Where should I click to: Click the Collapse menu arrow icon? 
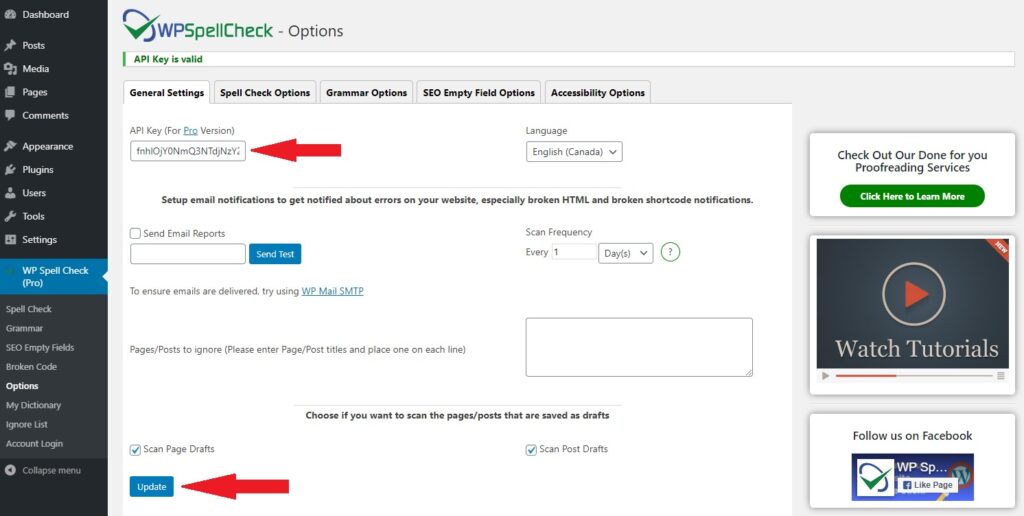[x=10, y=470]
